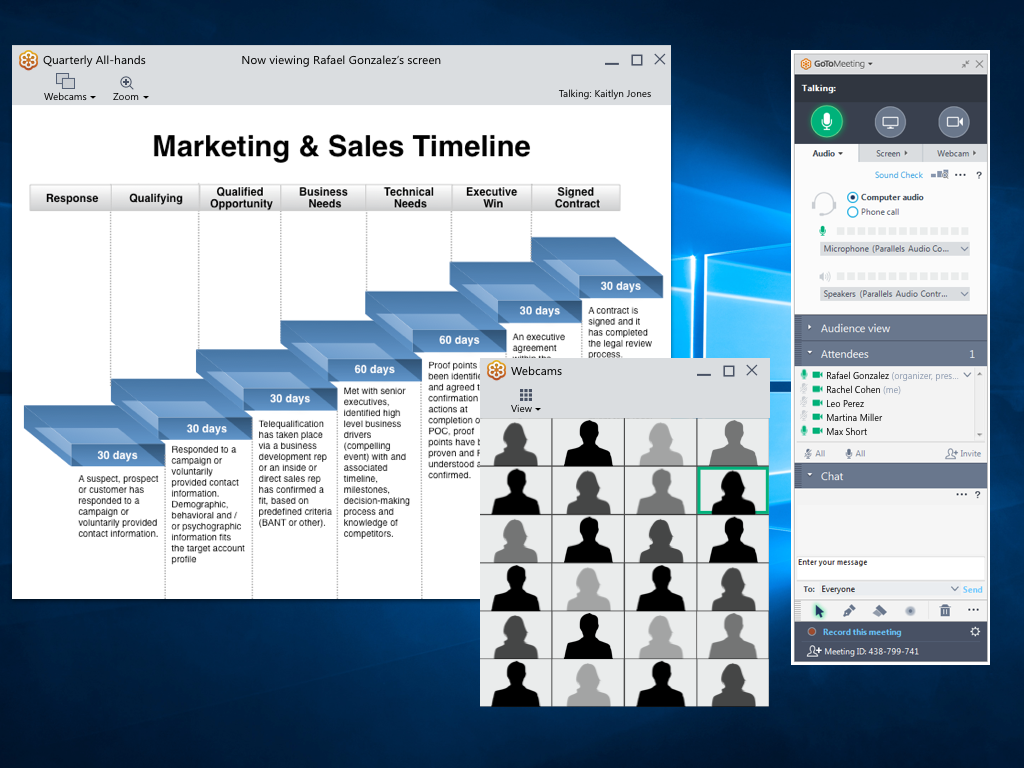This screenshot has width=1024, height=768.
Task: Click Send chat message
Action: [972, 589]
